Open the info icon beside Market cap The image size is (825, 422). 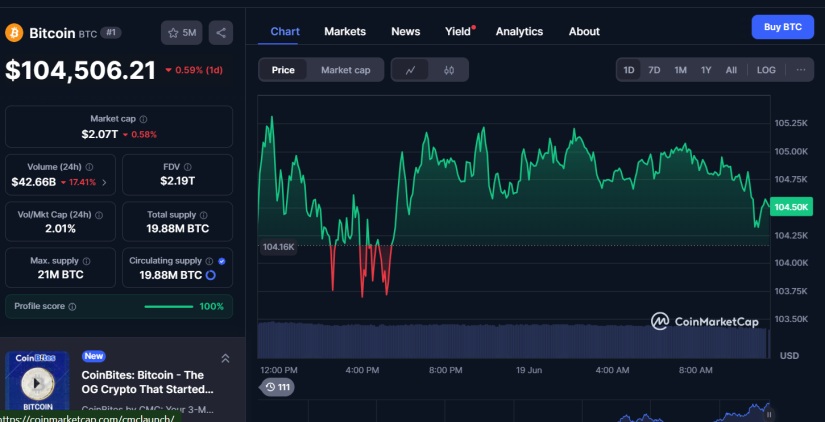[143, 119]
